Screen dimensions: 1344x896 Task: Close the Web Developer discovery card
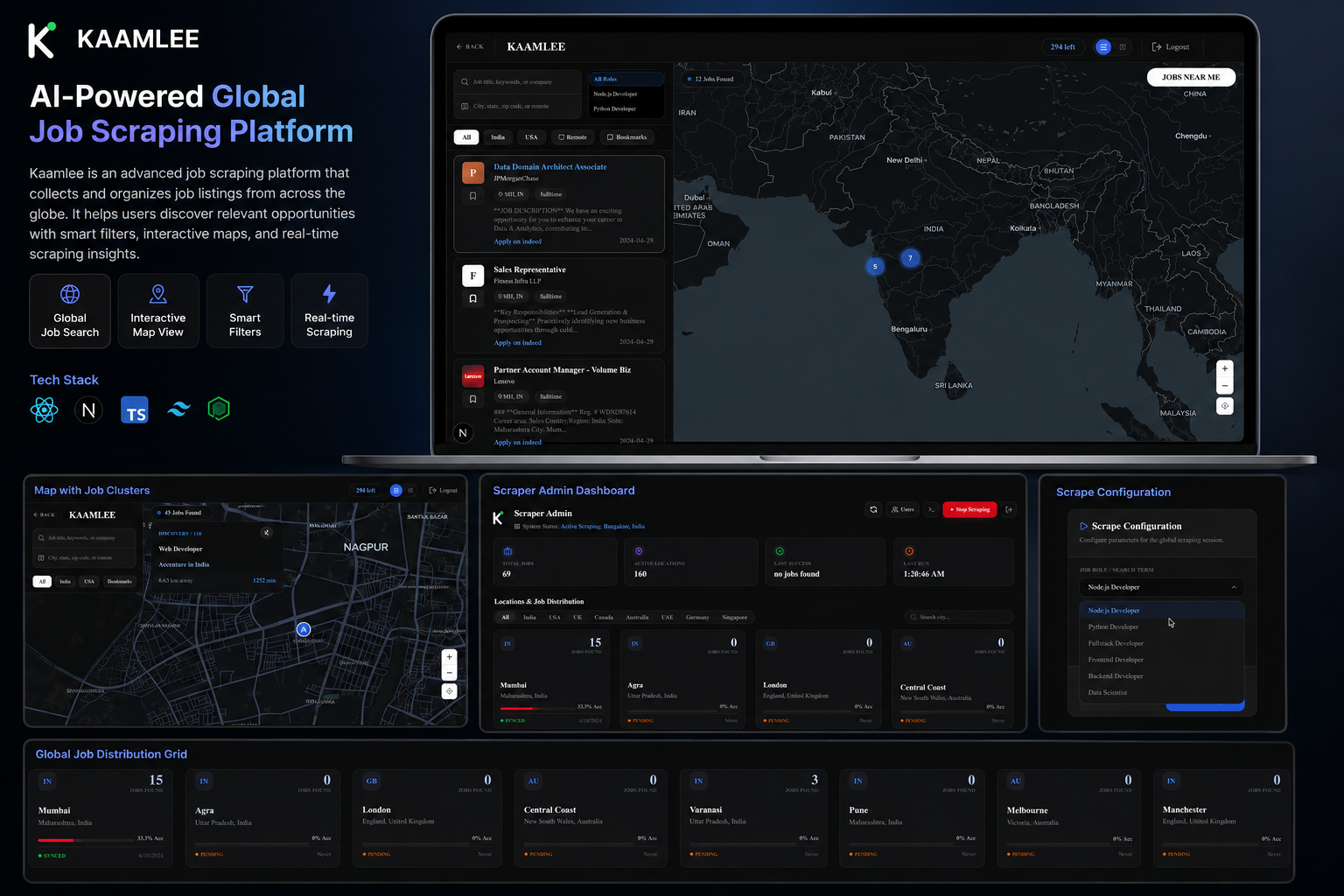267,532
